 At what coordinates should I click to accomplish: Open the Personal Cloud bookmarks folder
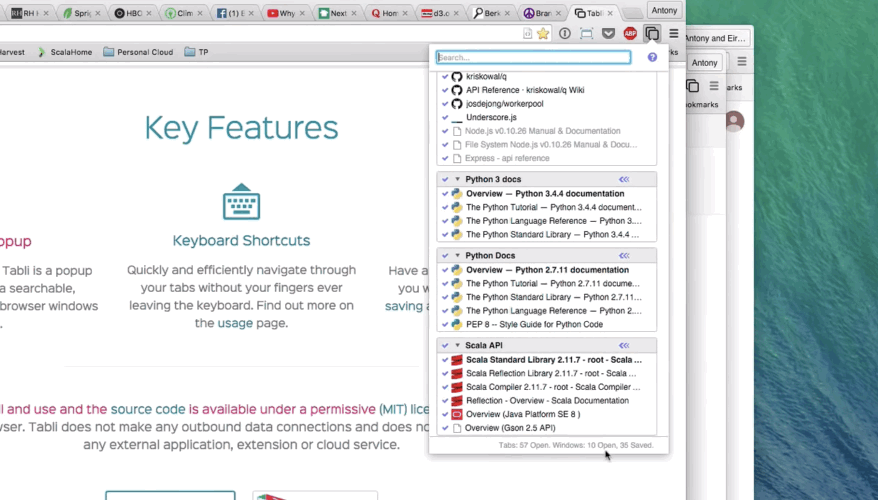click(138, 52)
